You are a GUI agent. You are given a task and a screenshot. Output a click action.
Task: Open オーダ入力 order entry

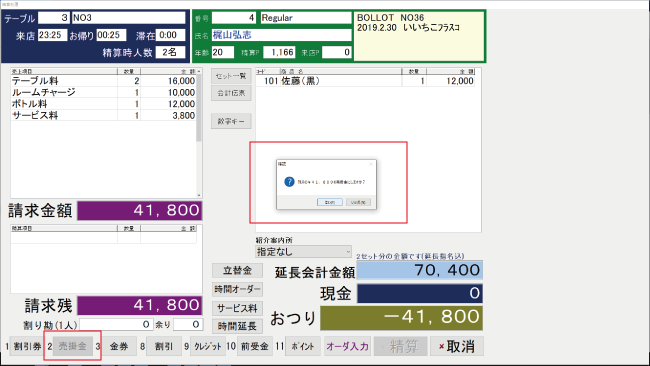[x=347, y=346]
